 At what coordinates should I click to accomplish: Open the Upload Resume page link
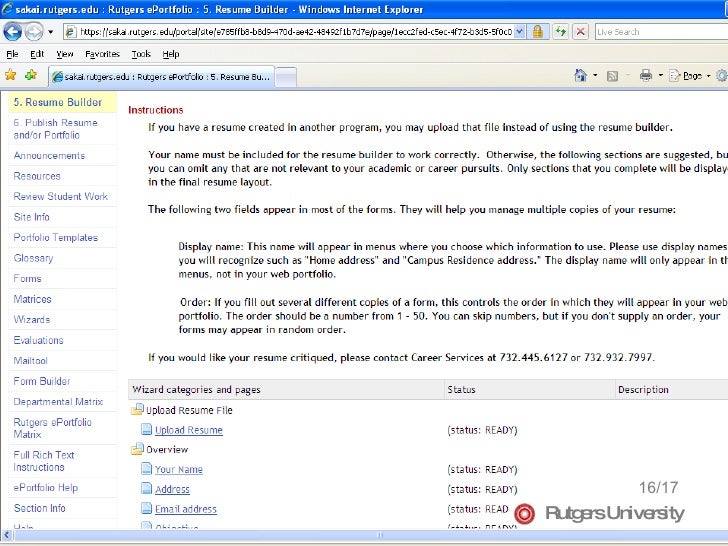(x=188, y=430)
